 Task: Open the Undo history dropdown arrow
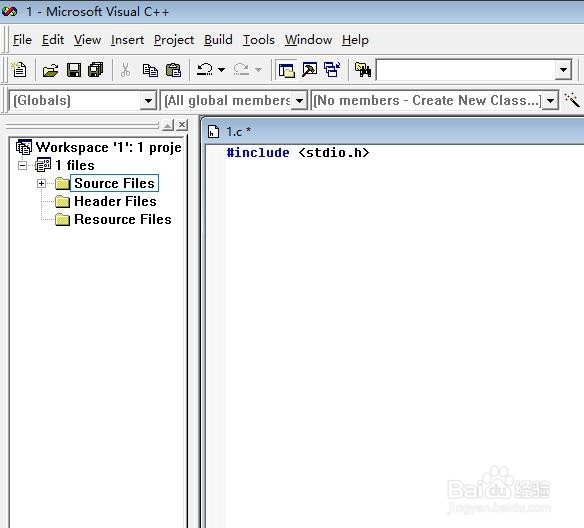(221, 70)
